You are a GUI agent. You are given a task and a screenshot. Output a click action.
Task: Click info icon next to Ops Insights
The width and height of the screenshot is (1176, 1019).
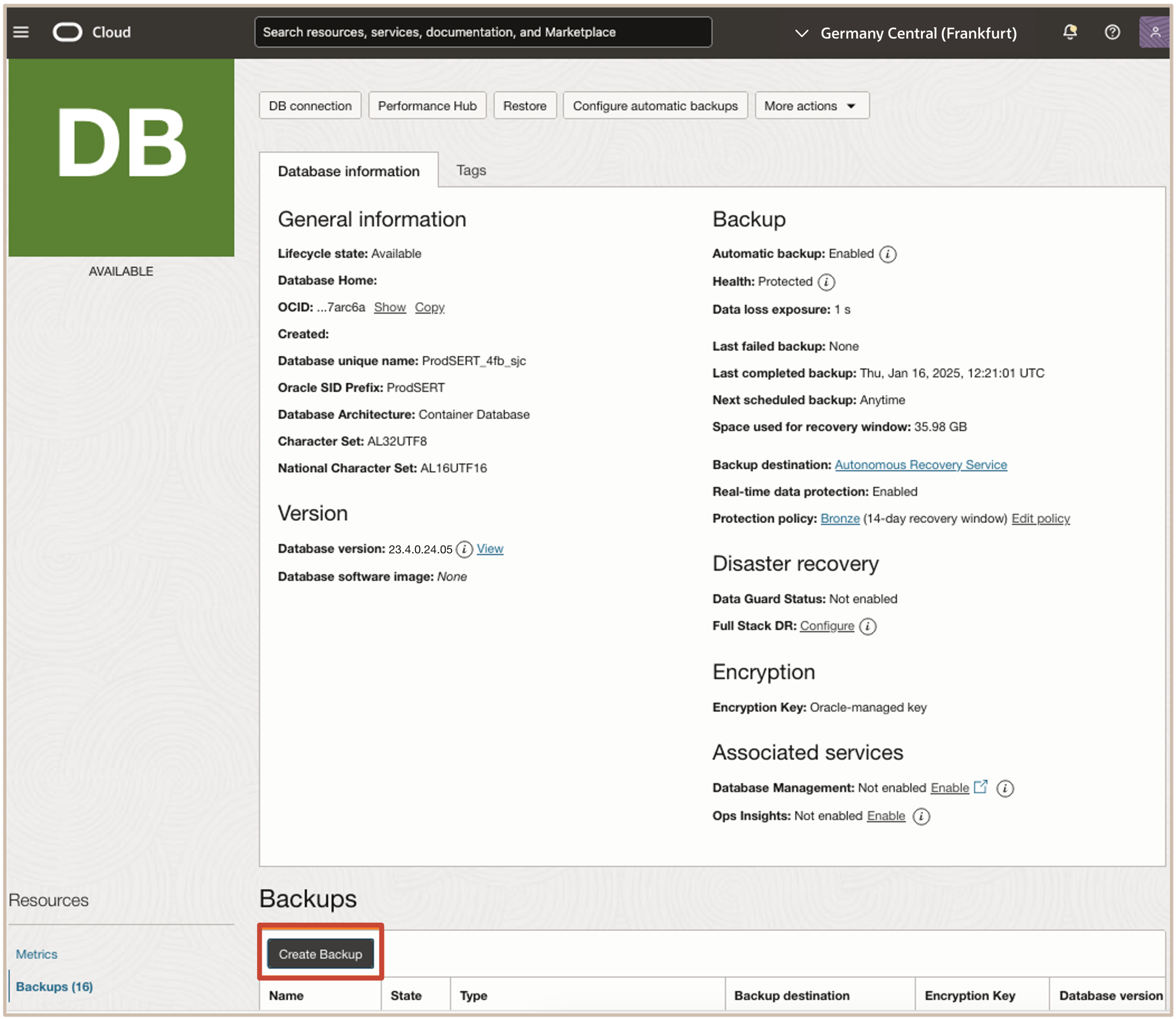921,817
